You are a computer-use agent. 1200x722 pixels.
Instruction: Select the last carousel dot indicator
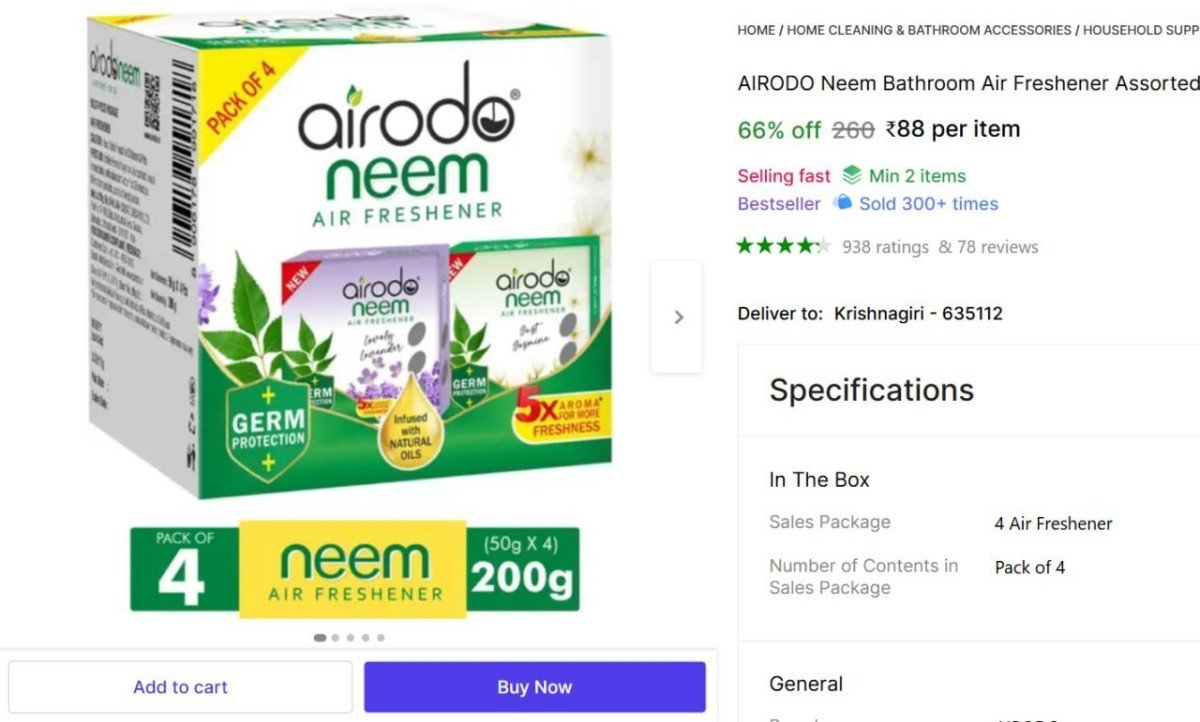click(x=379, y=637)
